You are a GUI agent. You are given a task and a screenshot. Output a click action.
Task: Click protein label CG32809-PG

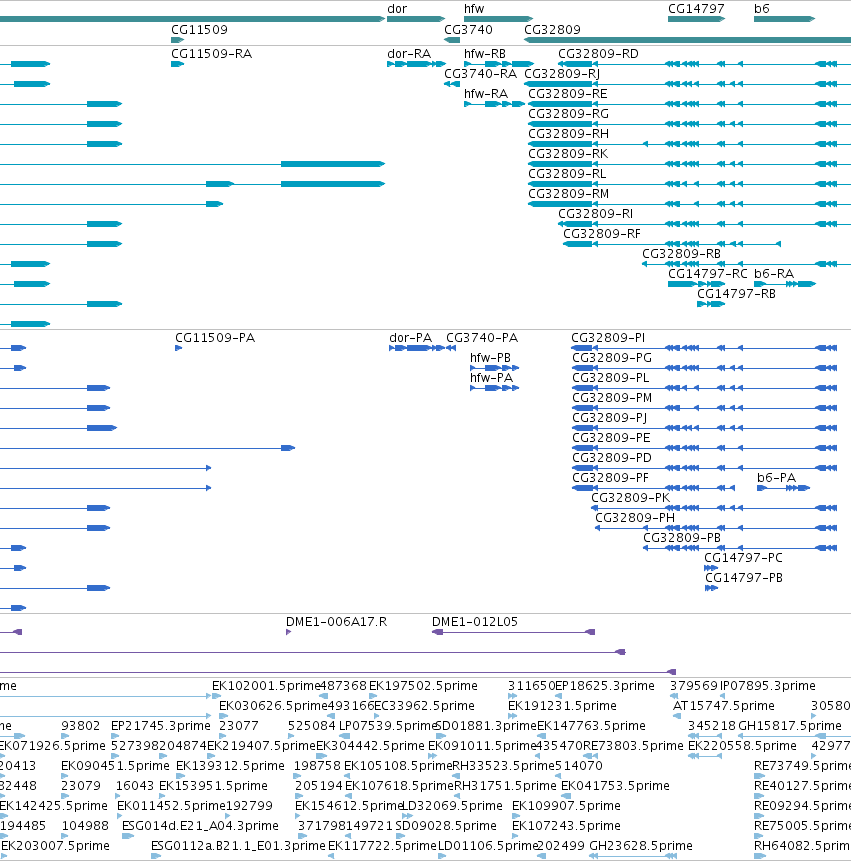coord(612,358)
